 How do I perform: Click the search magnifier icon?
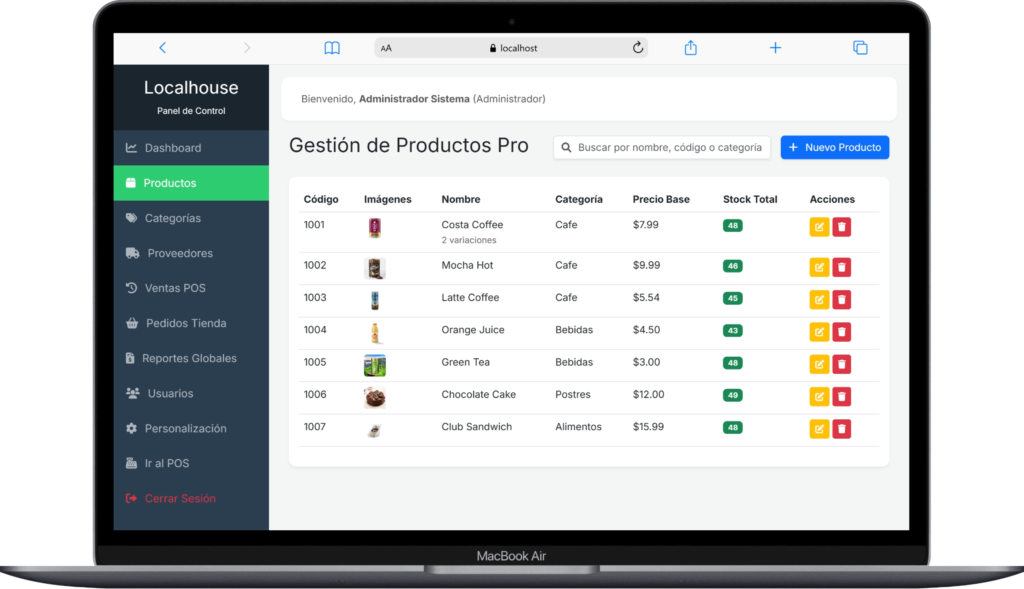point(567,147)
